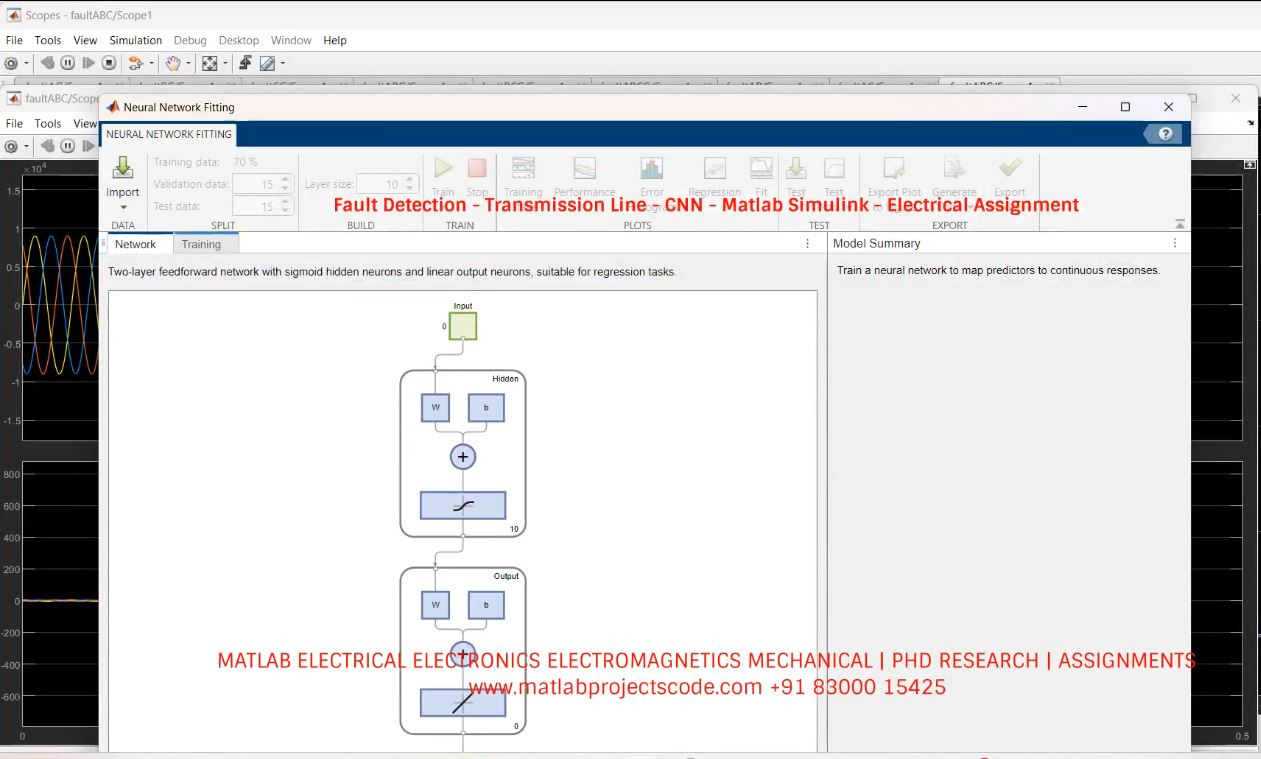Open the Scope settings gear dropdown

tap(26, 62)
